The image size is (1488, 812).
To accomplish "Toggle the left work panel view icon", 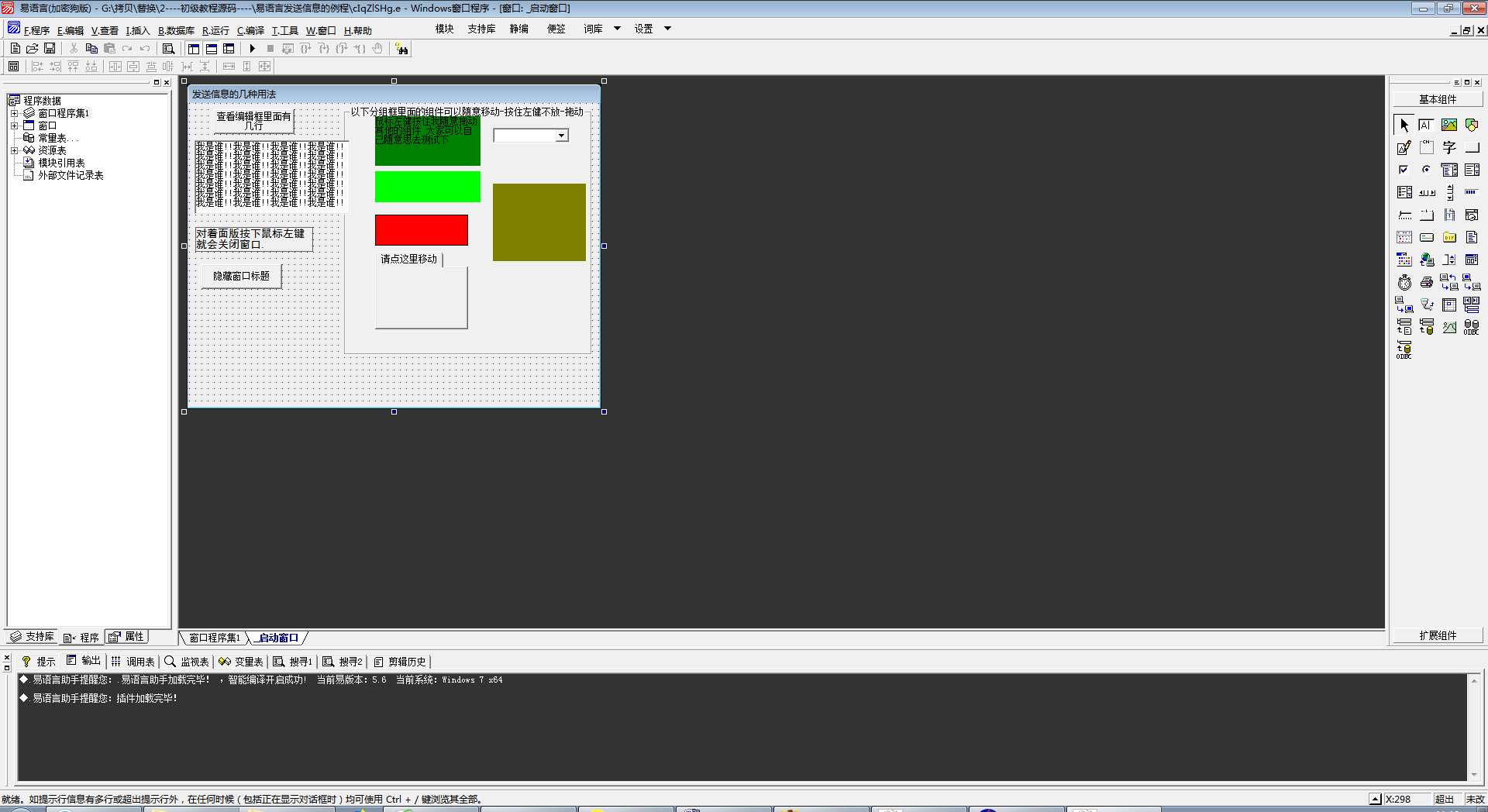I will (194, 48).
